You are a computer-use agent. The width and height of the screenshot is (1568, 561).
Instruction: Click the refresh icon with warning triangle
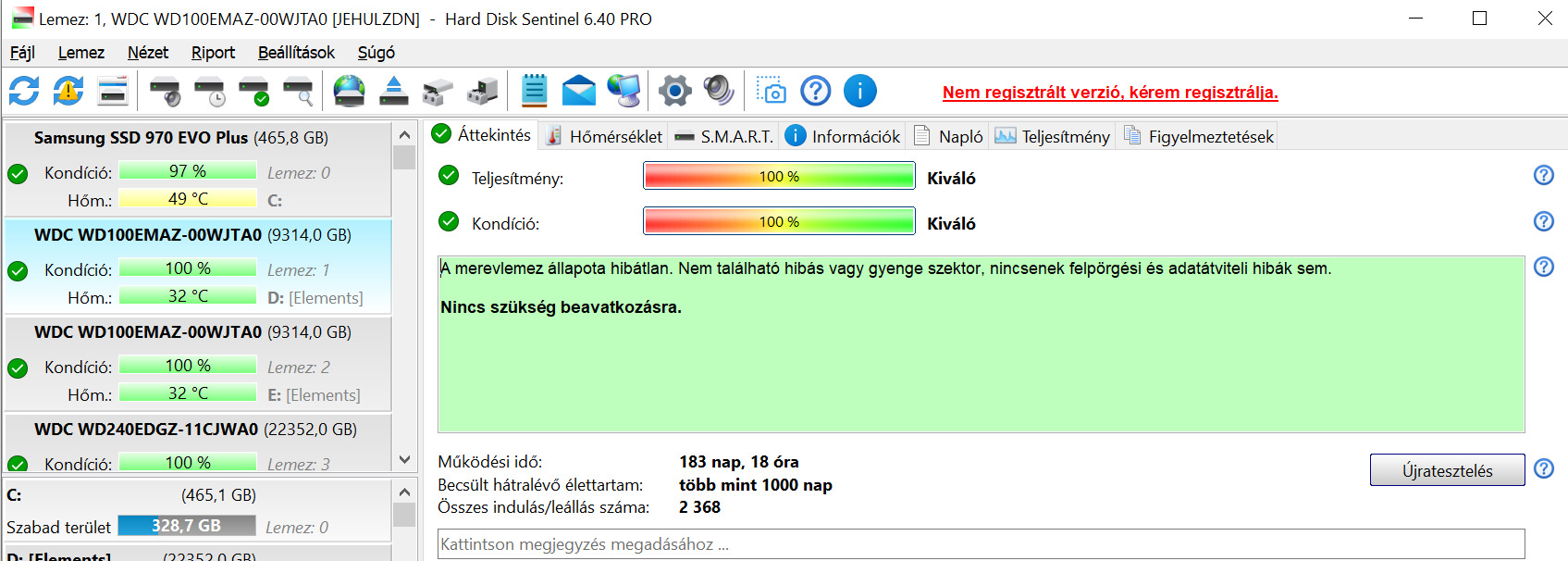(68, 91)
